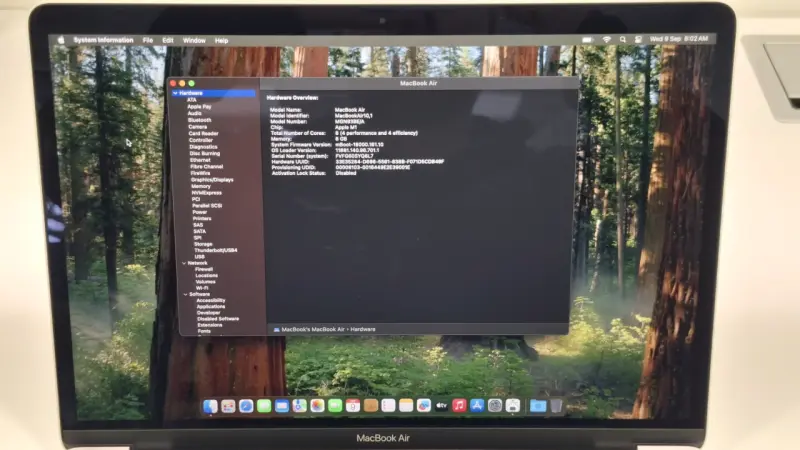
Task: Select Apple Pay in the sidebar
Action: [199, 107]
